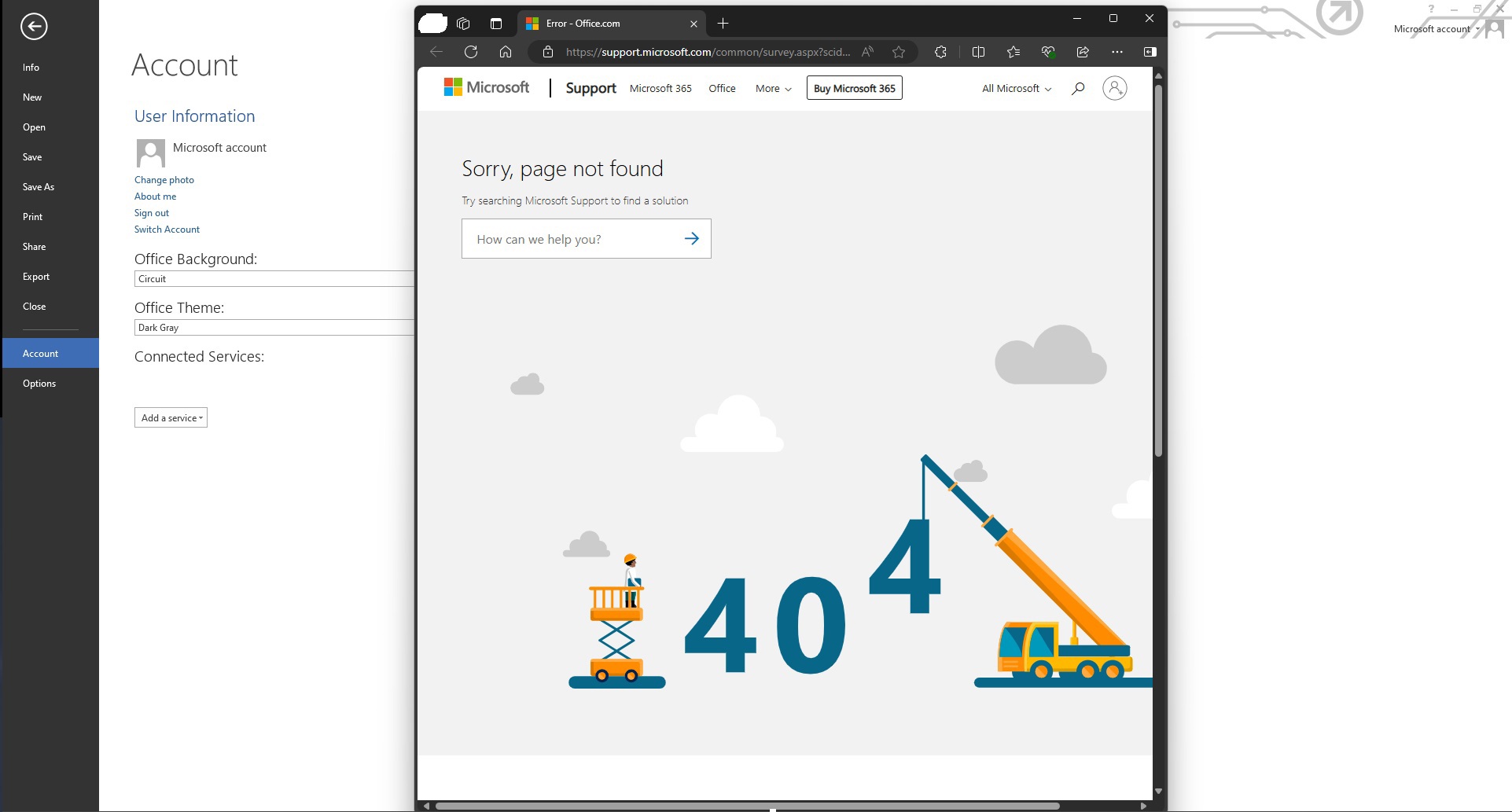
Task: Submit help search with arrow button
Action: pyautogui.click(x=692, y=238)
